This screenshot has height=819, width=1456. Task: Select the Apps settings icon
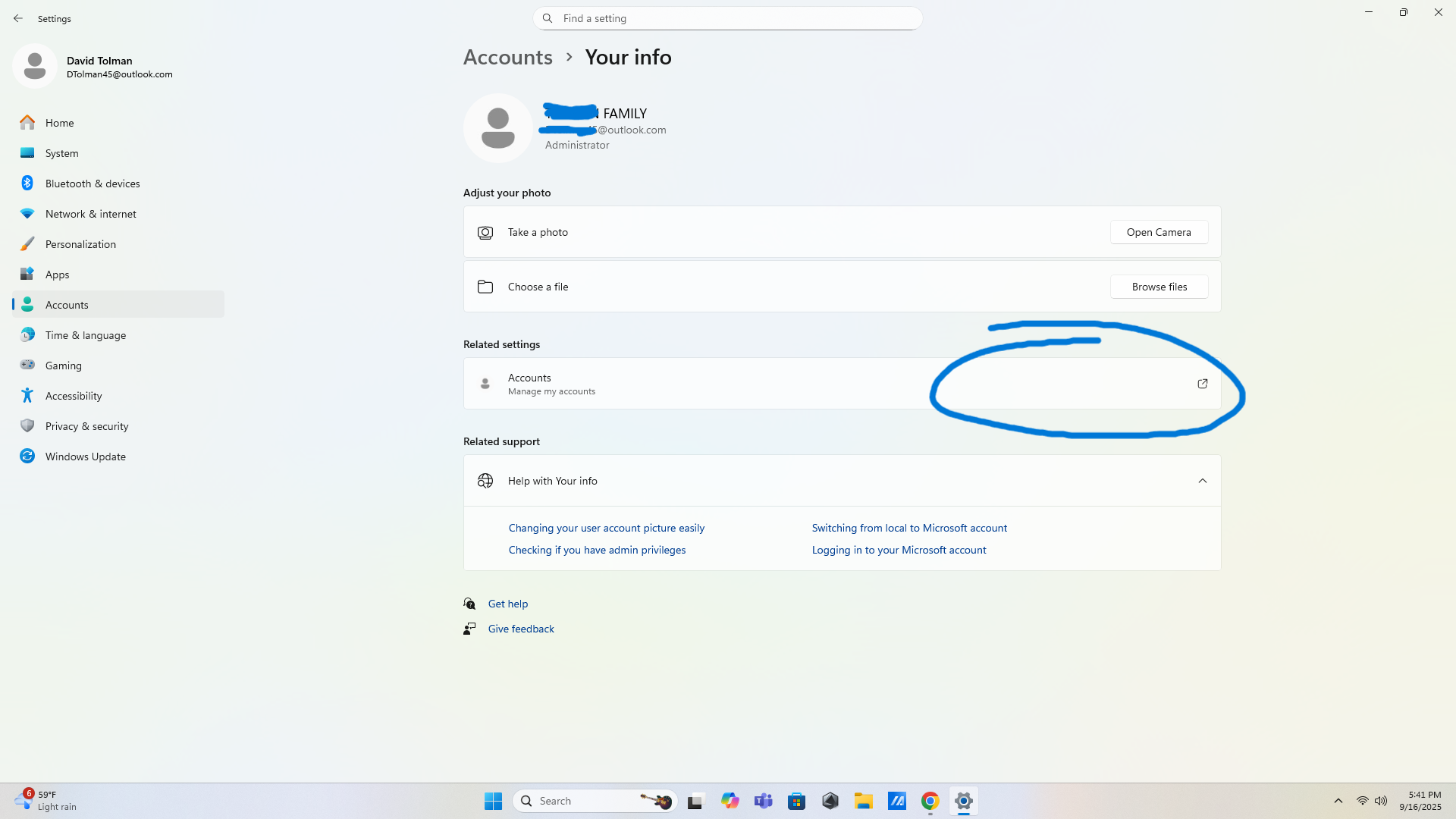pos(27,274)
